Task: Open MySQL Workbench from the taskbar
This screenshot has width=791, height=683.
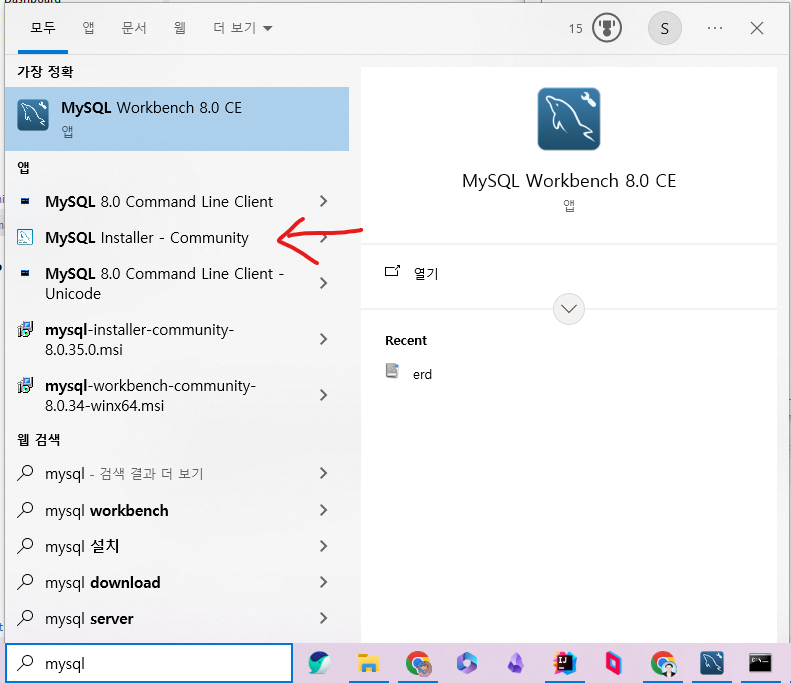Action: click(x=711, y=663)
